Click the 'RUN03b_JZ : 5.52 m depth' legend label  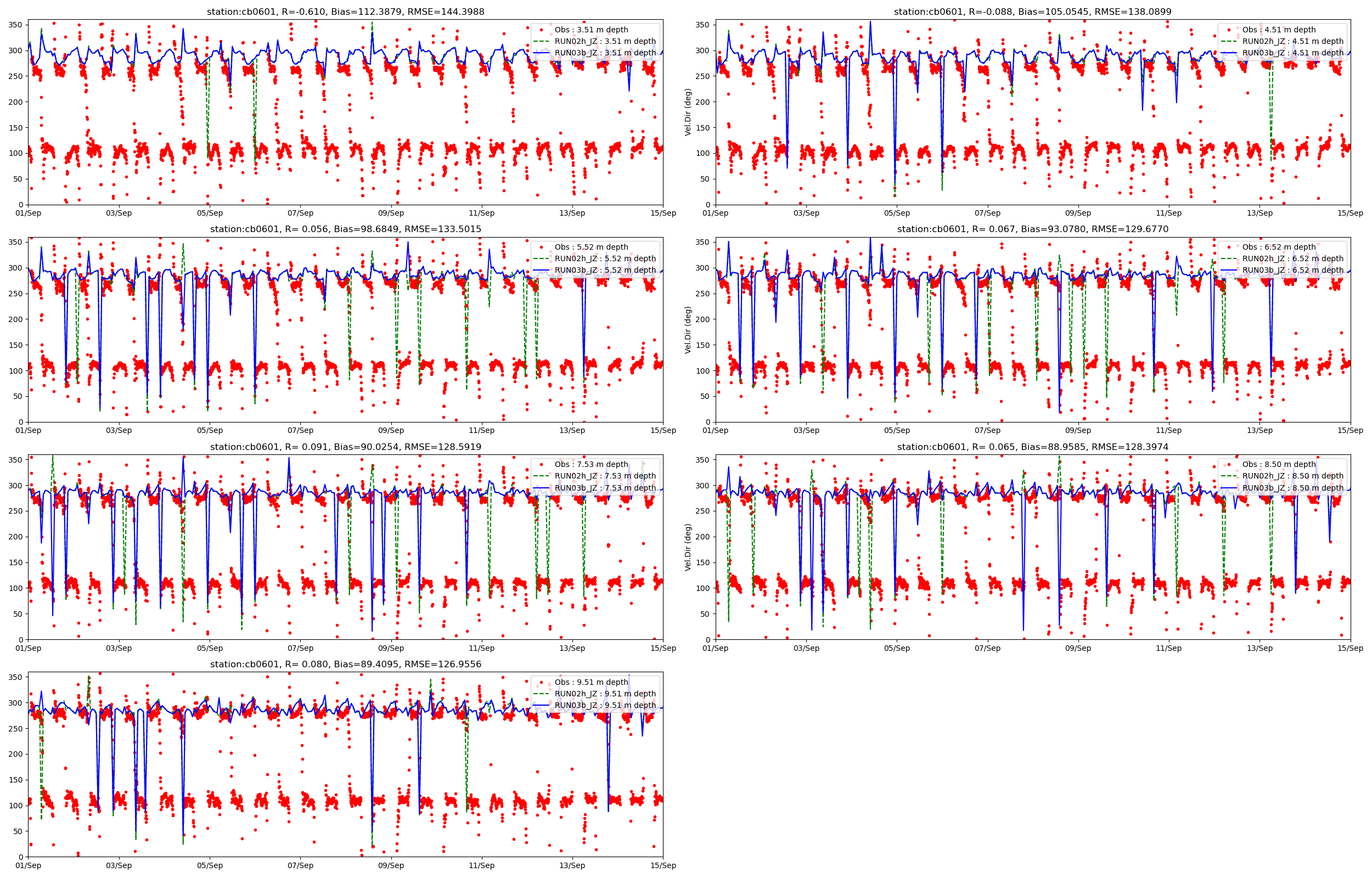click(605, 270)
